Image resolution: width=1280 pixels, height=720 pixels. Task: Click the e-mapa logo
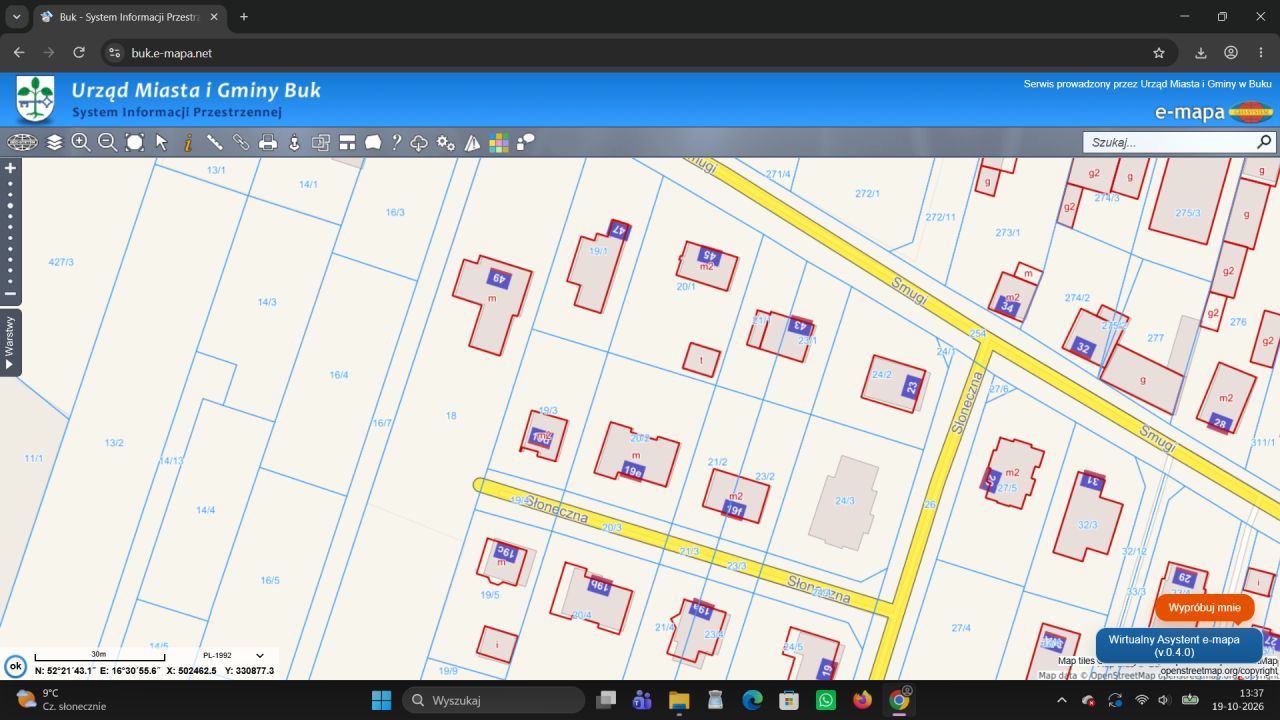pos(1213,112)
